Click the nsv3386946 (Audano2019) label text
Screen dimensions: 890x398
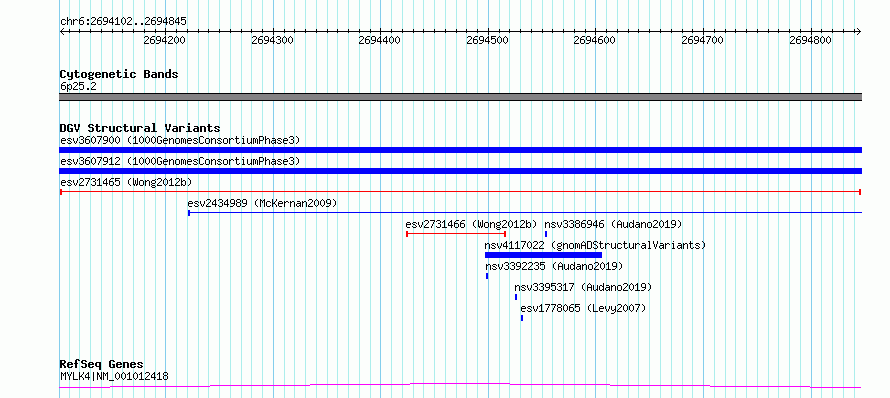point(613,224)
